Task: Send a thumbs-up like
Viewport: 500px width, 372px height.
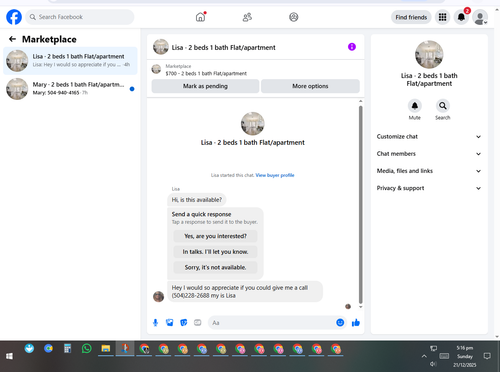Action: click(x=356, y=323)
